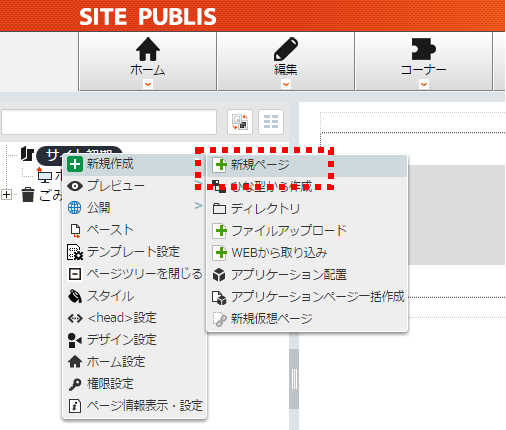The width and height of the screenshot is (506, 430).
Task: Choose <head>設定 in the context menu
Action: point(134,318)
